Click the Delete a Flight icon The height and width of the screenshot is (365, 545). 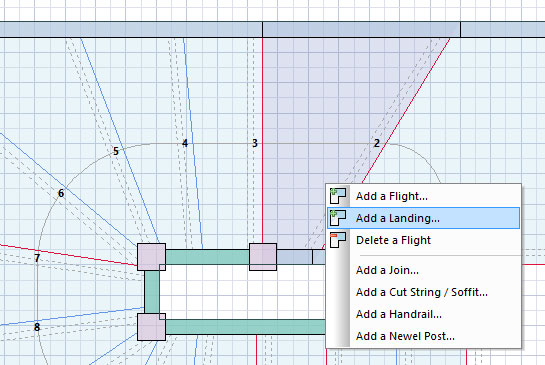coord(338,240)
